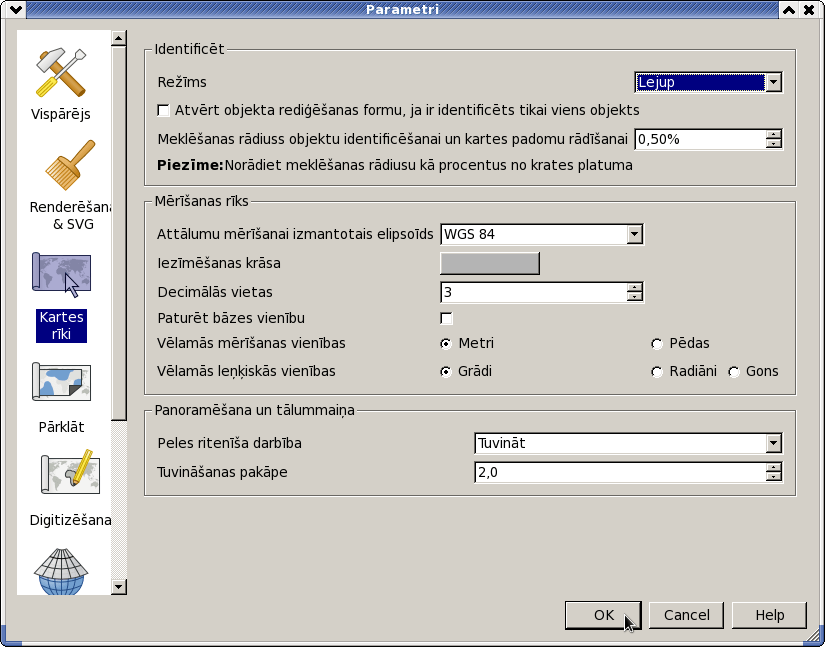
Task: Select the Kartes rīki map cursor icon
Action: [62, 275]
